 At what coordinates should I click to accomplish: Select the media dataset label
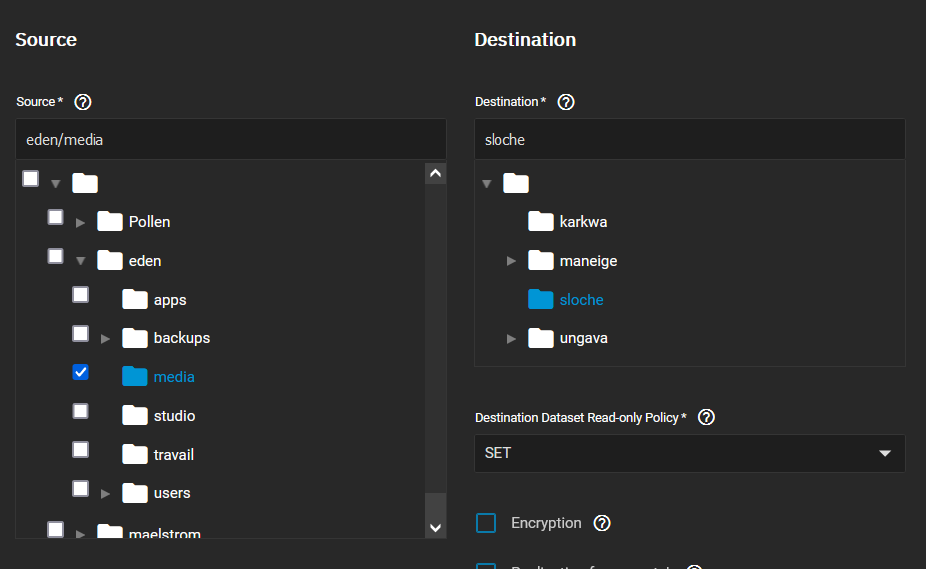click(x=174, y=377)
